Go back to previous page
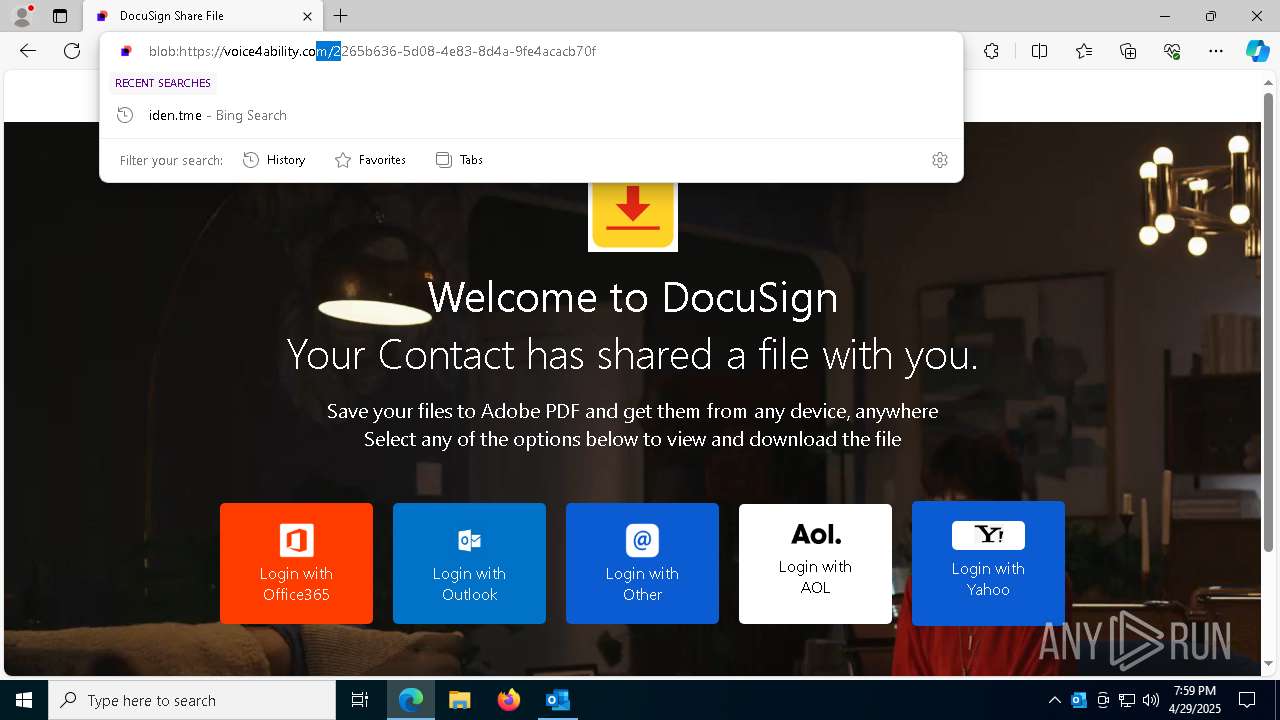The width and height of the screenshot is (1280, 720). (x=28, y=51)
